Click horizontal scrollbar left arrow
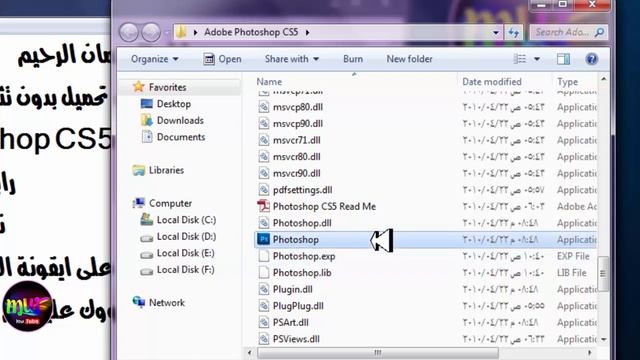Image resolution: width=640 pixels, height=360 pixels. (249, 352)
